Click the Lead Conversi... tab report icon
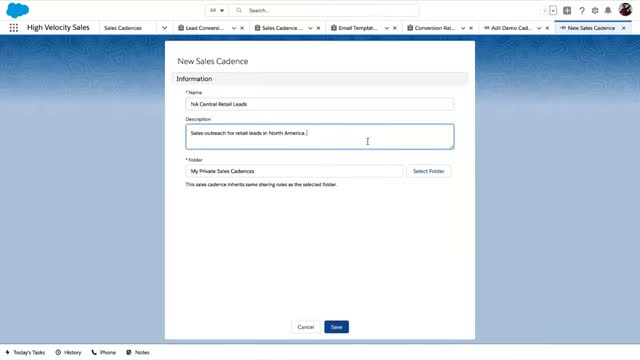 click(x=181, y=28)
